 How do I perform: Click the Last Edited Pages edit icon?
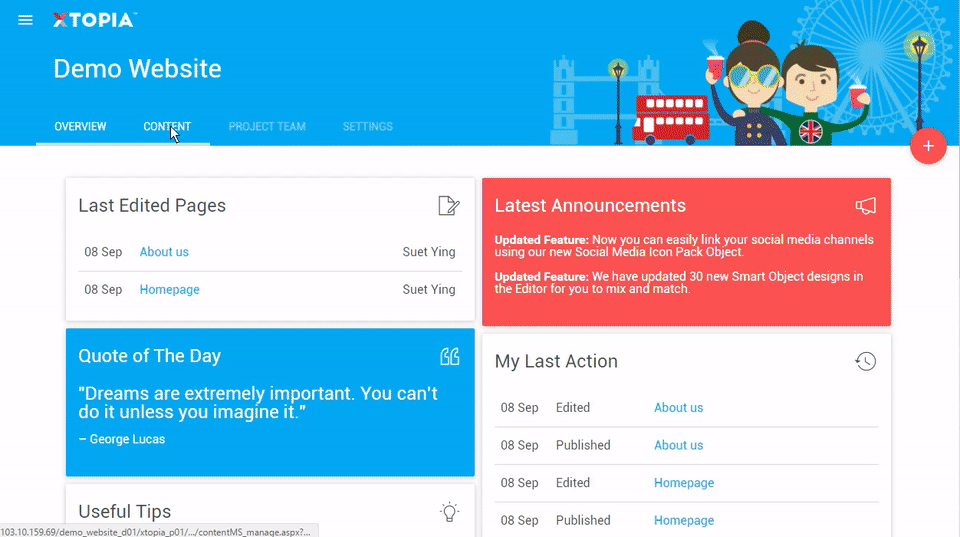point(449,206)
